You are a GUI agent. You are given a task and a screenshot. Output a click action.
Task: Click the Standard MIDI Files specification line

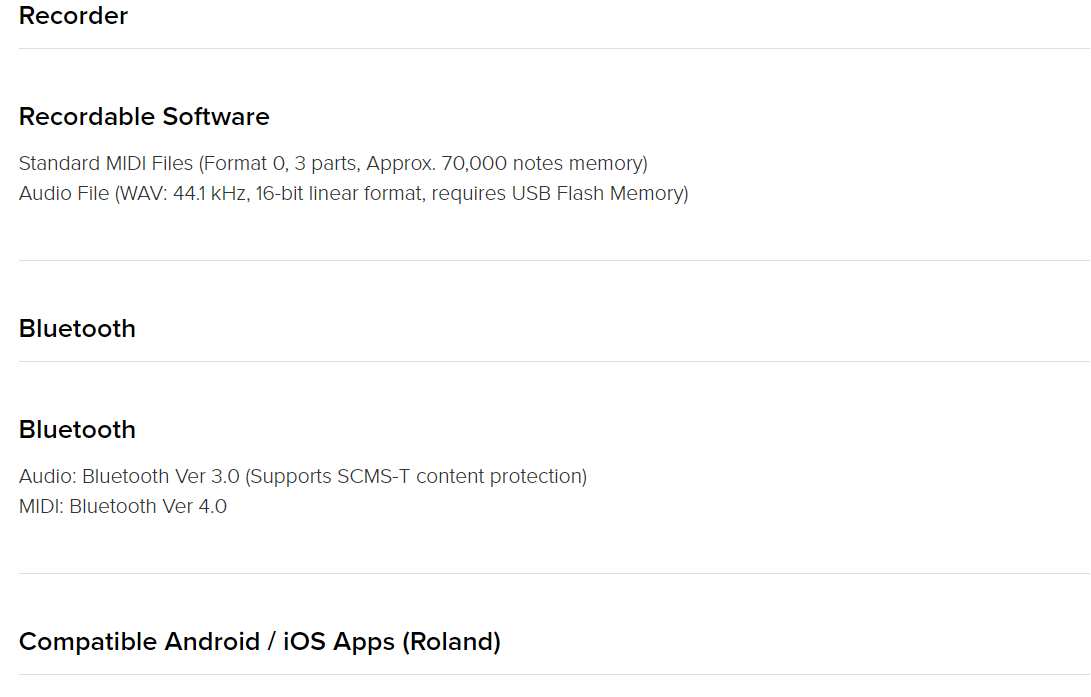[333, 163]
